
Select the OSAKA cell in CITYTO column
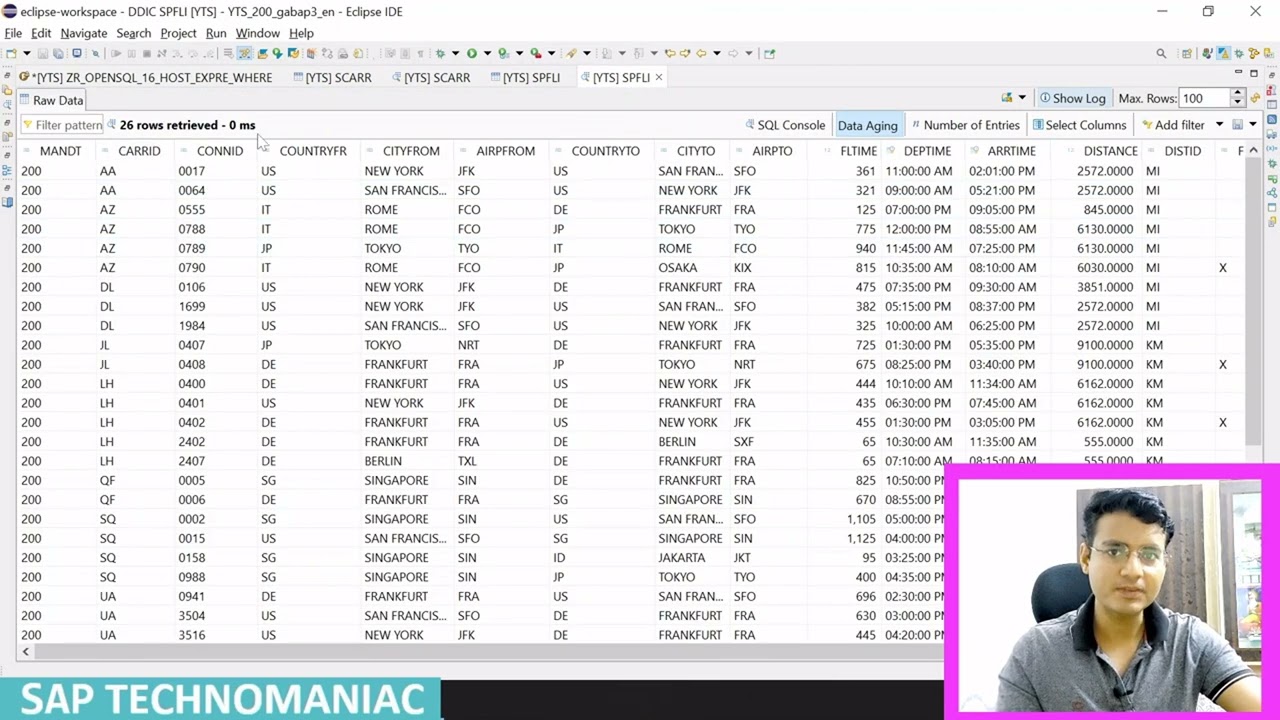(x=677, y=268)
